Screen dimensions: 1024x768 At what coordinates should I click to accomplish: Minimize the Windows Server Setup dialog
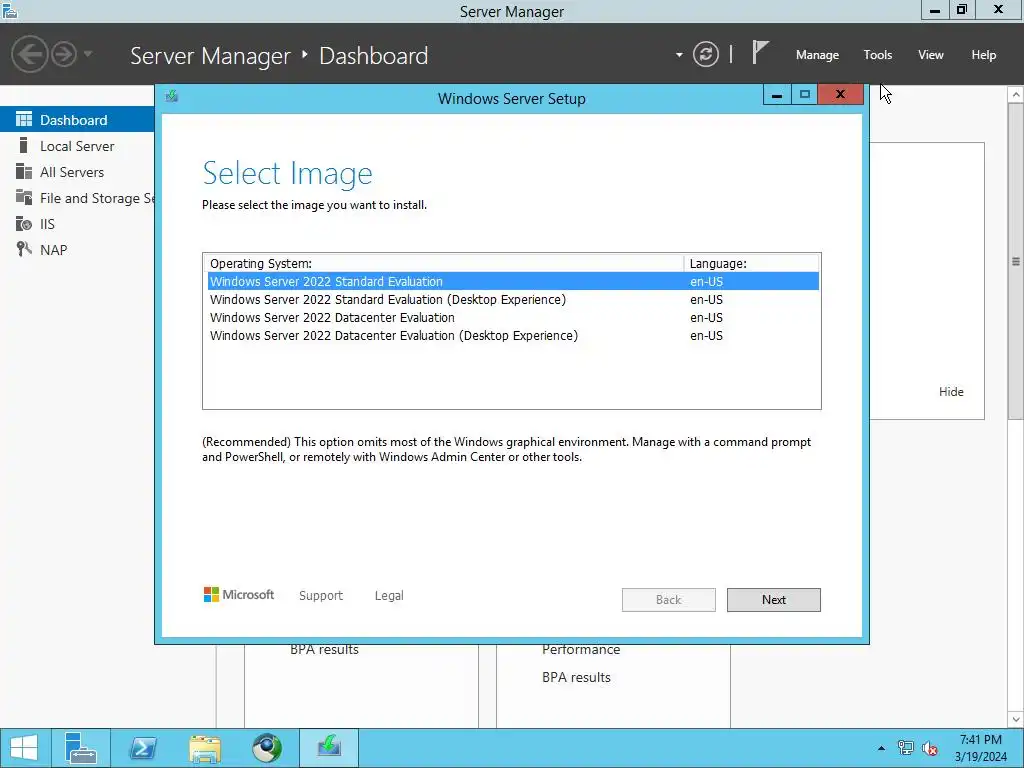[x=776, y=95]
